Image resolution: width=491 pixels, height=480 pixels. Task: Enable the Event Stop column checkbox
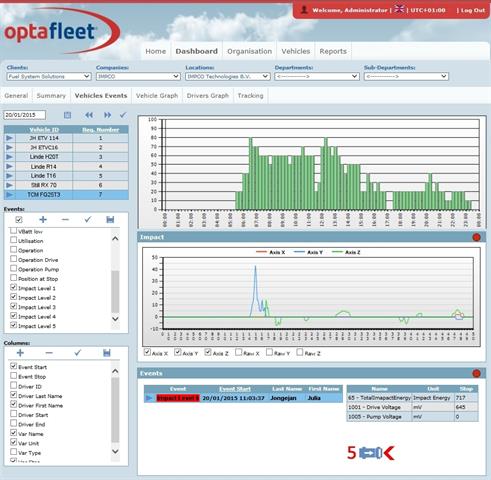(x=13, y=376)
